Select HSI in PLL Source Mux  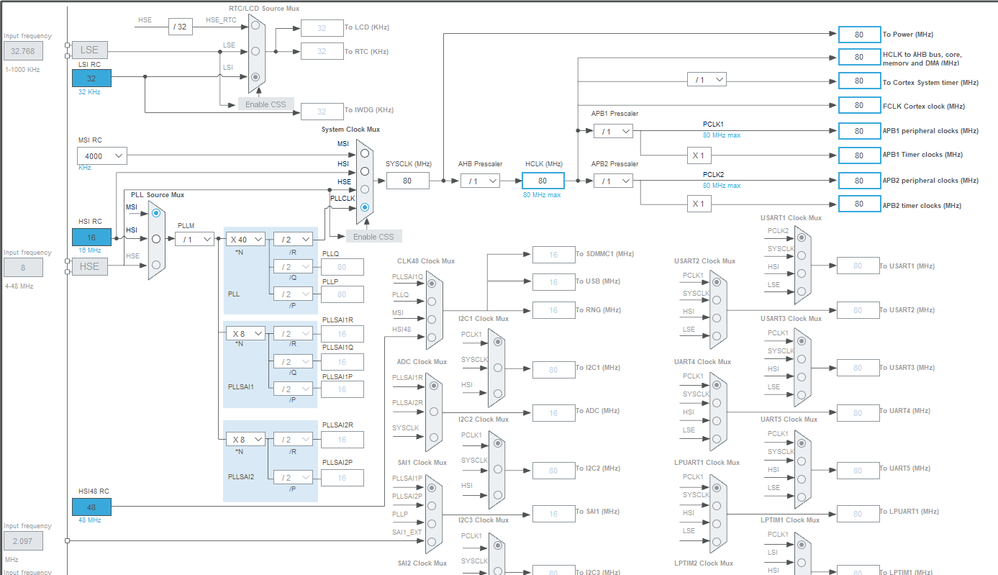pos(156,239)
